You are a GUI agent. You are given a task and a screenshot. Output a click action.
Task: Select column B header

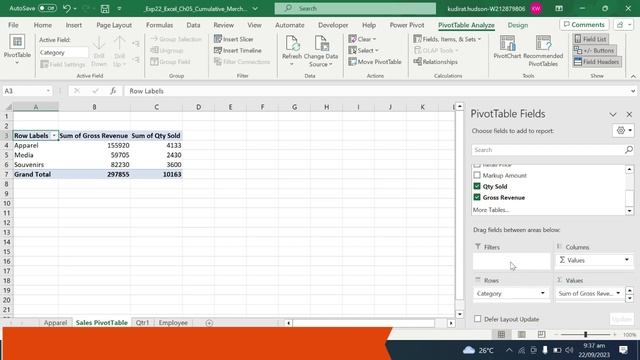[94, 107]
